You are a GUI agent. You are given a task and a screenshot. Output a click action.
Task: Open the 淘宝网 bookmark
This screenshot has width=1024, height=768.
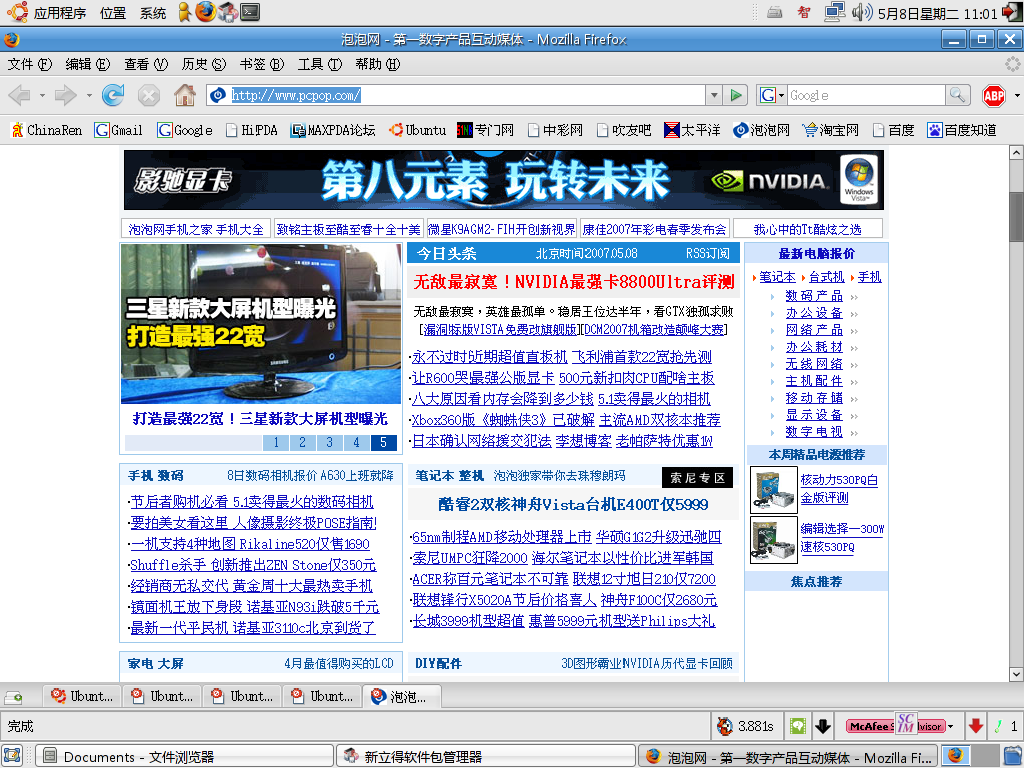pos(830,130)
